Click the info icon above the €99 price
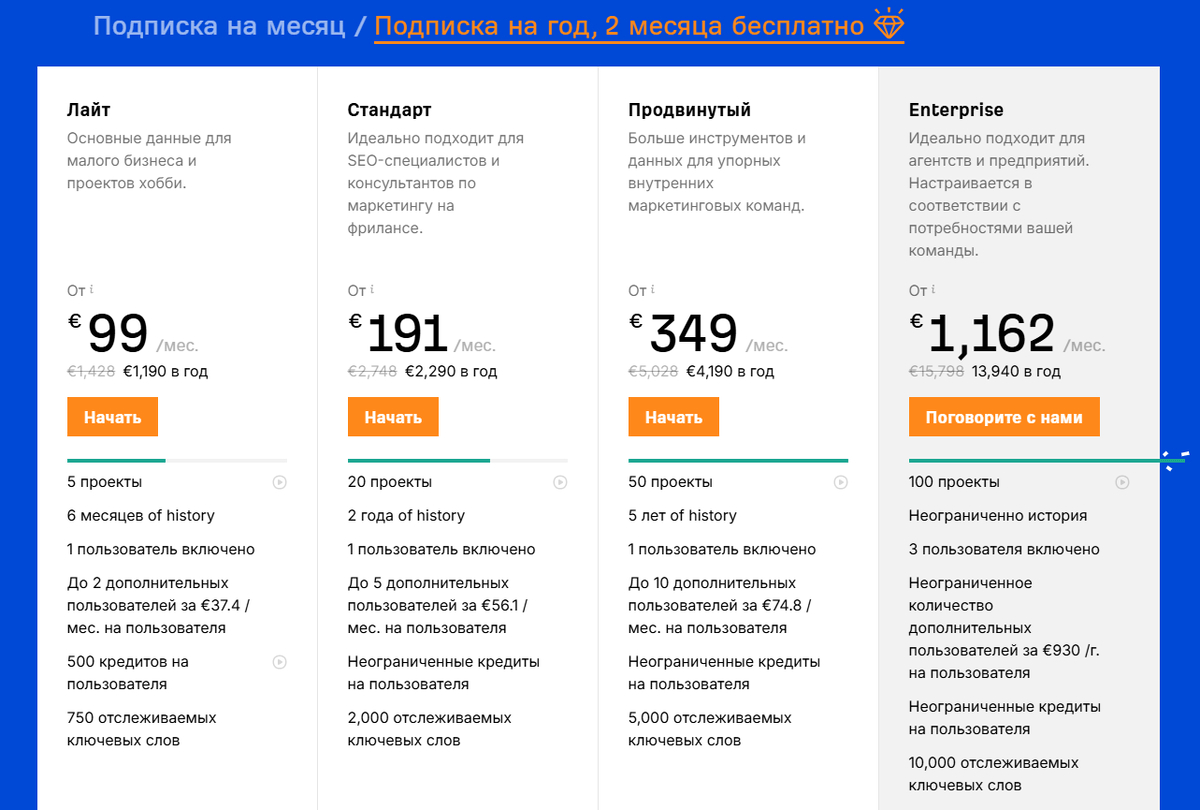The image size is (1200, 810). 92,289
